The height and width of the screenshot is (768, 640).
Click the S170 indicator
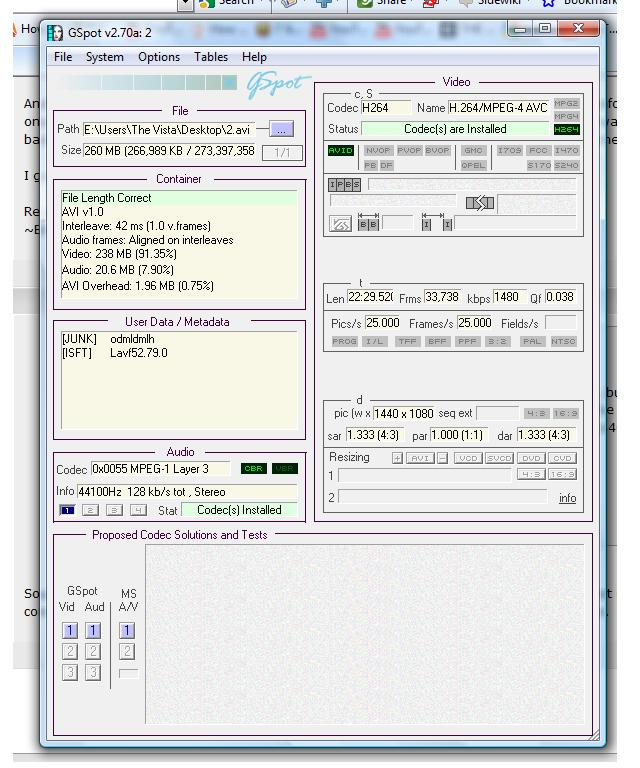(x=539, y=165)
